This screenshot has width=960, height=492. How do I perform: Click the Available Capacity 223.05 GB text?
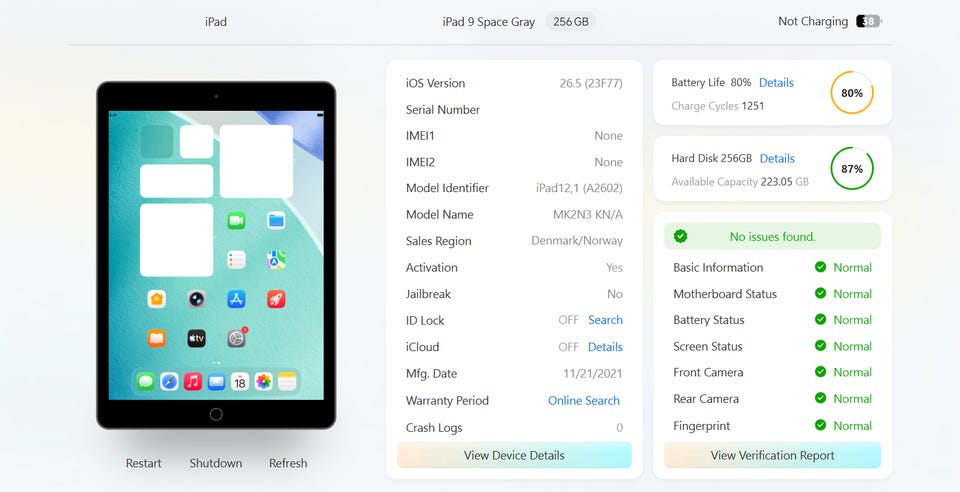[740, 182]
